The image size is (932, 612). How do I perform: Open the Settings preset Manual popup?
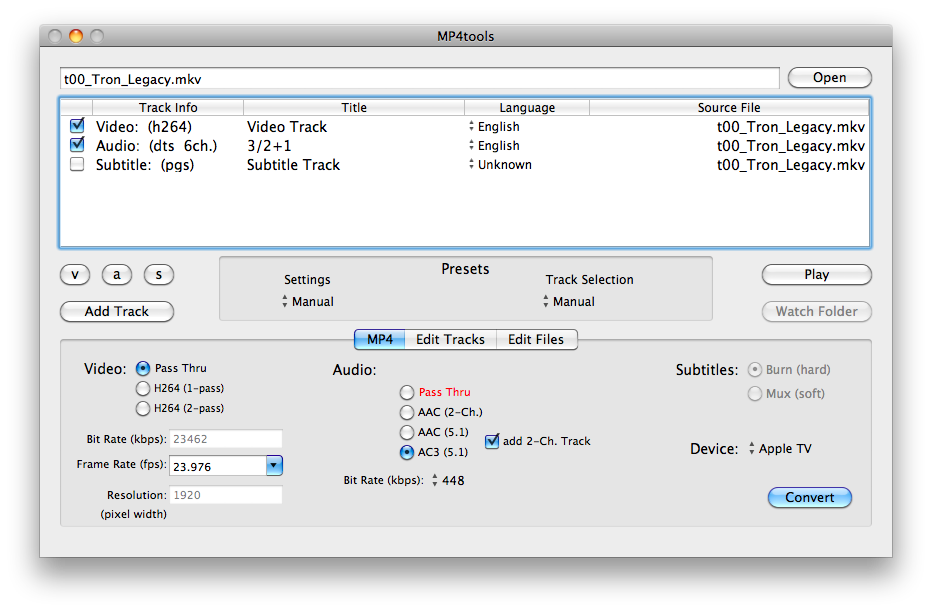coord(308,301)
